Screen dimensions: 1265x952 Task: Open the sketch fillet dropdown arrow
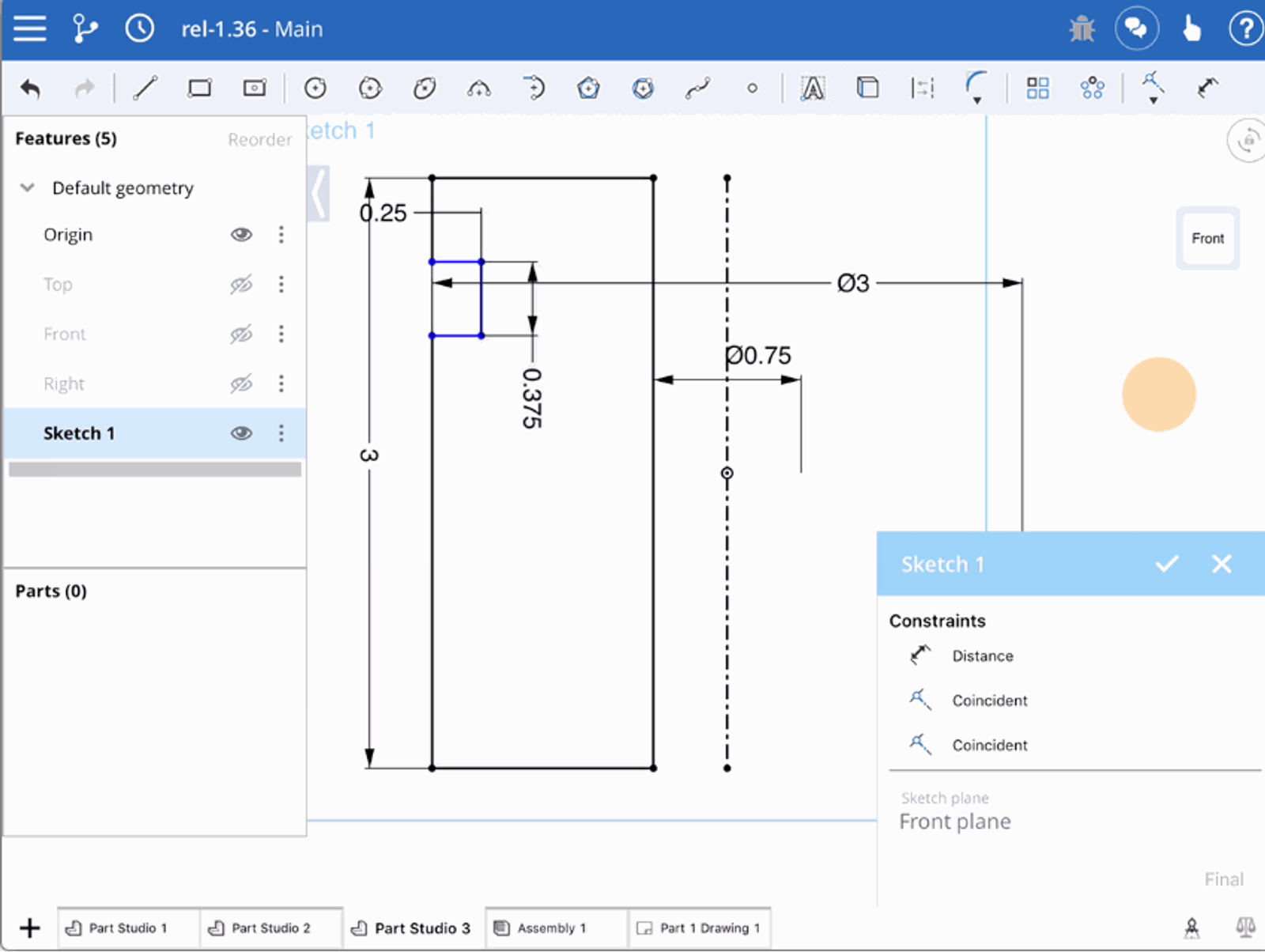(977, 101)
